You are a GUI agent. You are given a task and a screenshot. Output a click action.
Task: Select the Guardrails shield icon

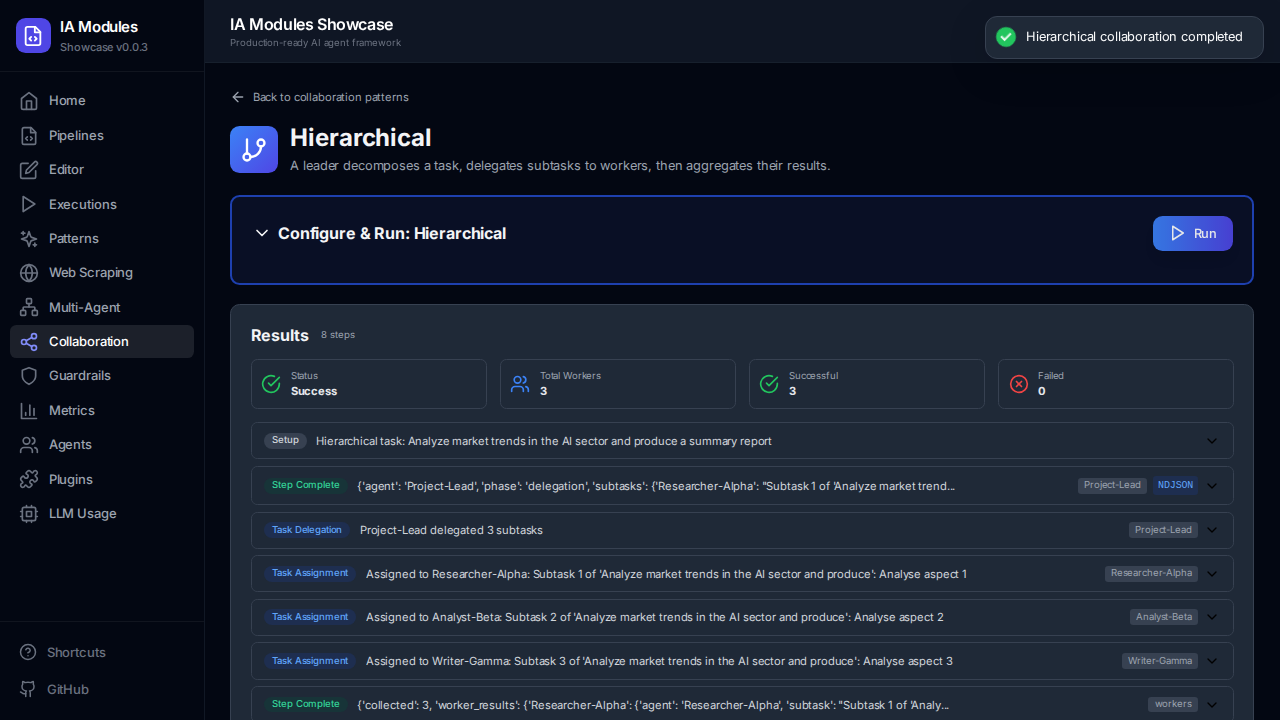pyautogui.click(x=30, y=375)
